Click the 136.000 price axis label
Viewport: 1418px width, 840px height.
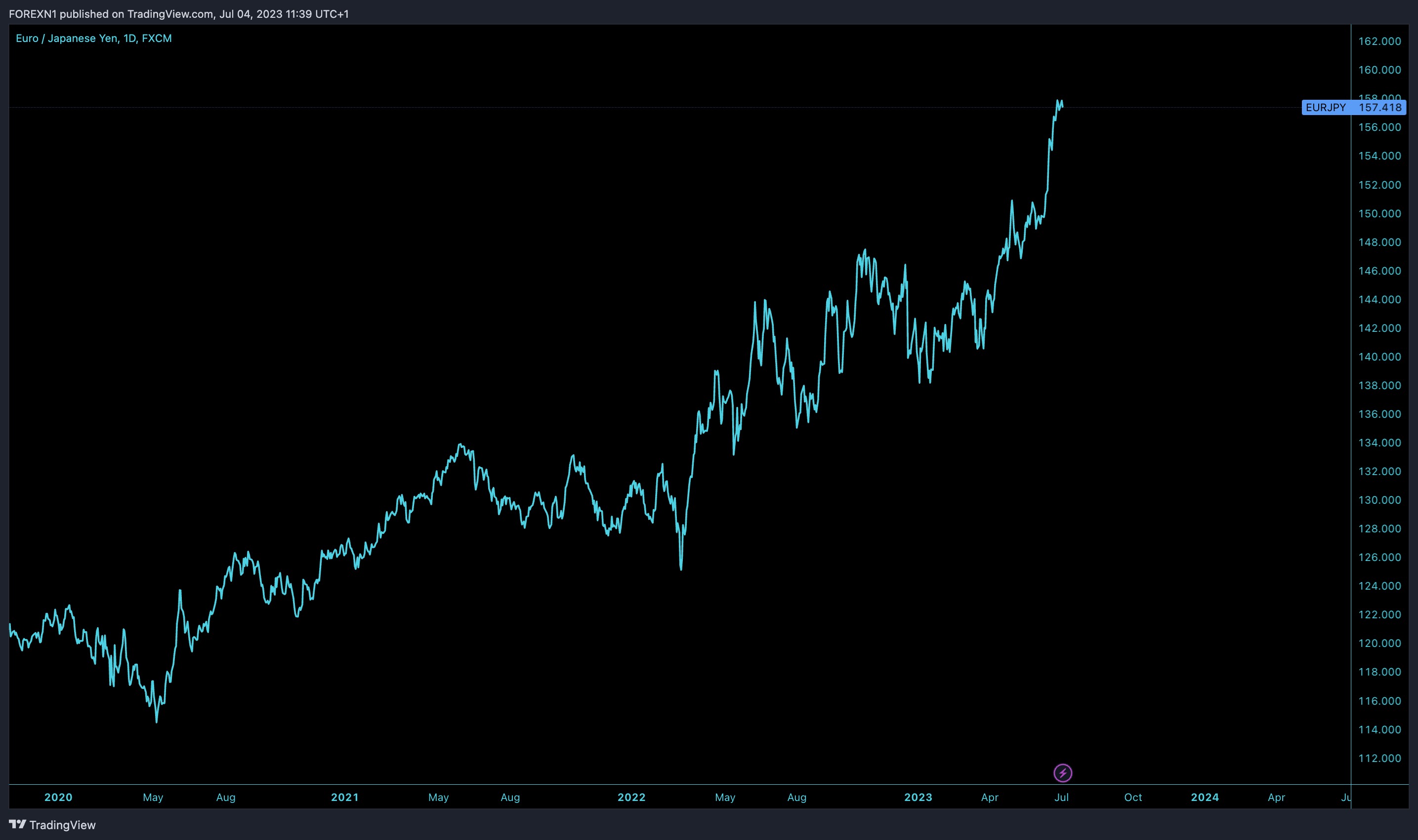coord(1379,414)
